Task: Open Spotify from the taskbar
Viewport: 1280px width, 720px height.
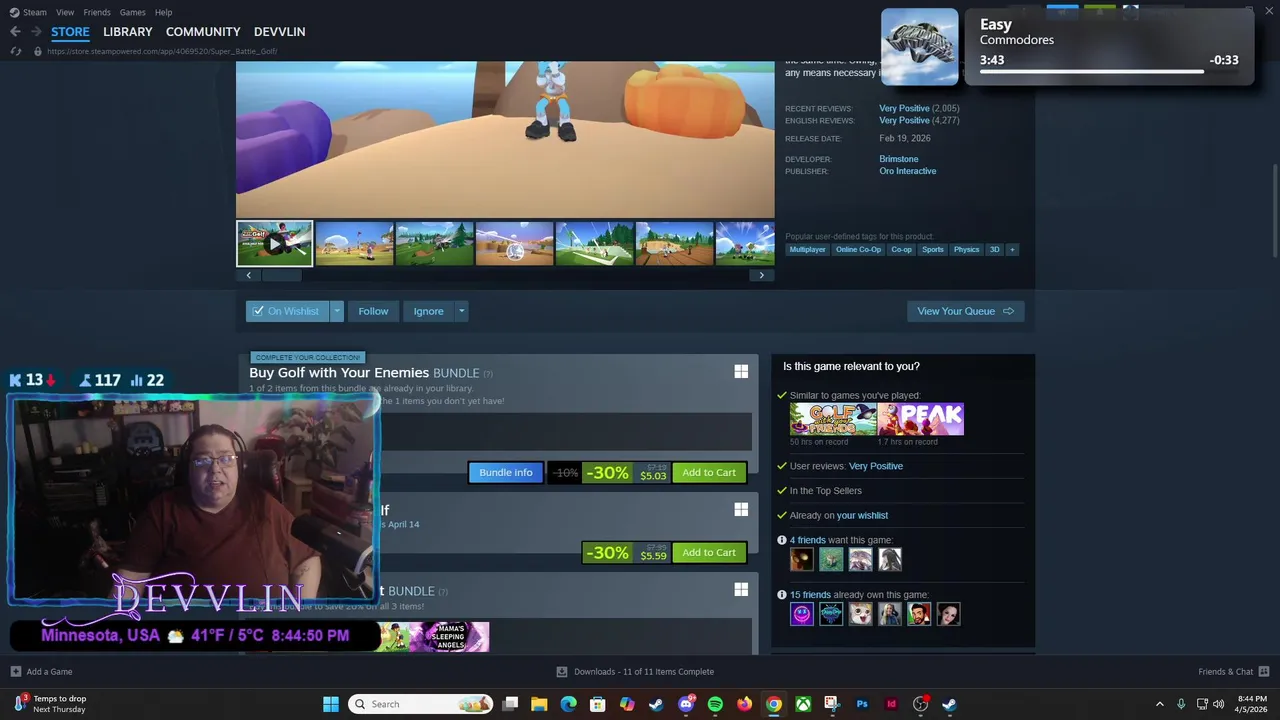Action: point(715,704)
